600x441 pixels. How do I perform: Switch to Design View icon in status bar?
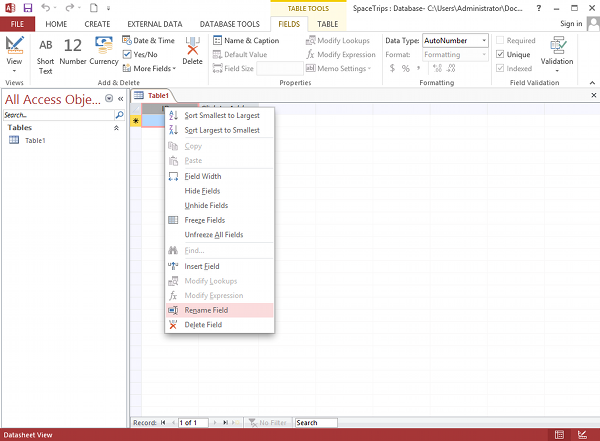pyautogui.click(x=582, y=434)
